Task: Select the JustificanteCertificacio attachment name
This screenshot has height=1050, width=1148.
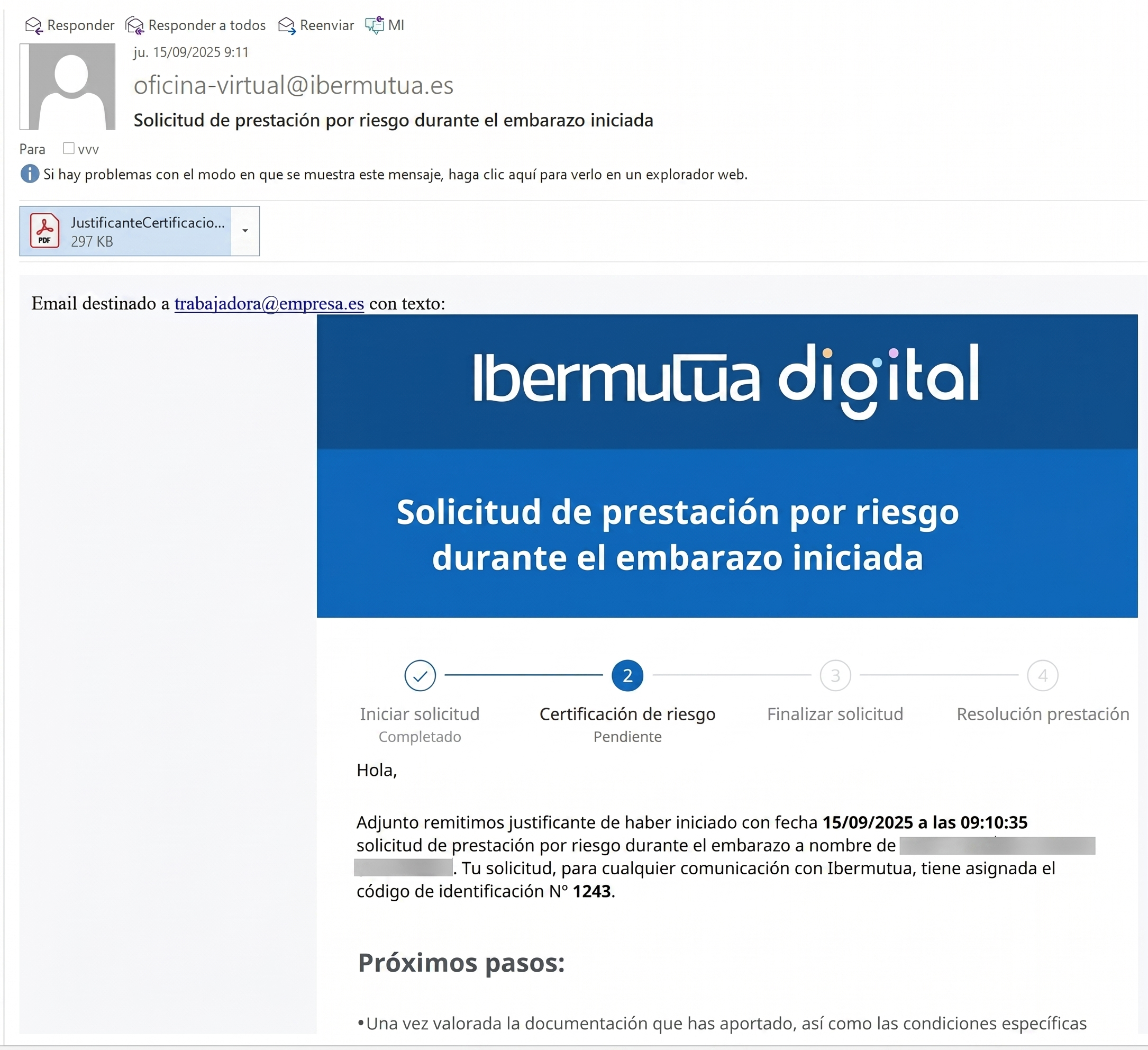Action: click(x=148, y=223)
